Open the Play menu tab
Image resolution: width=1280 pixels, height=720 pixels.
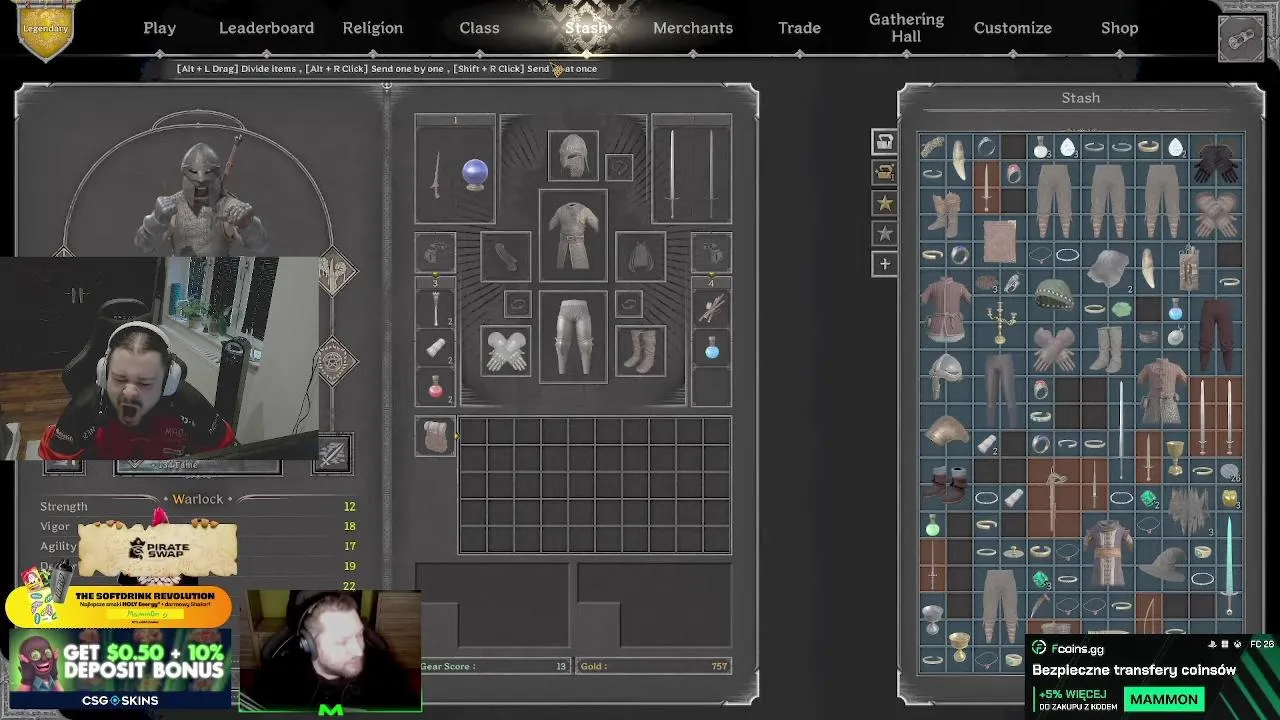[x=159, y=28]
